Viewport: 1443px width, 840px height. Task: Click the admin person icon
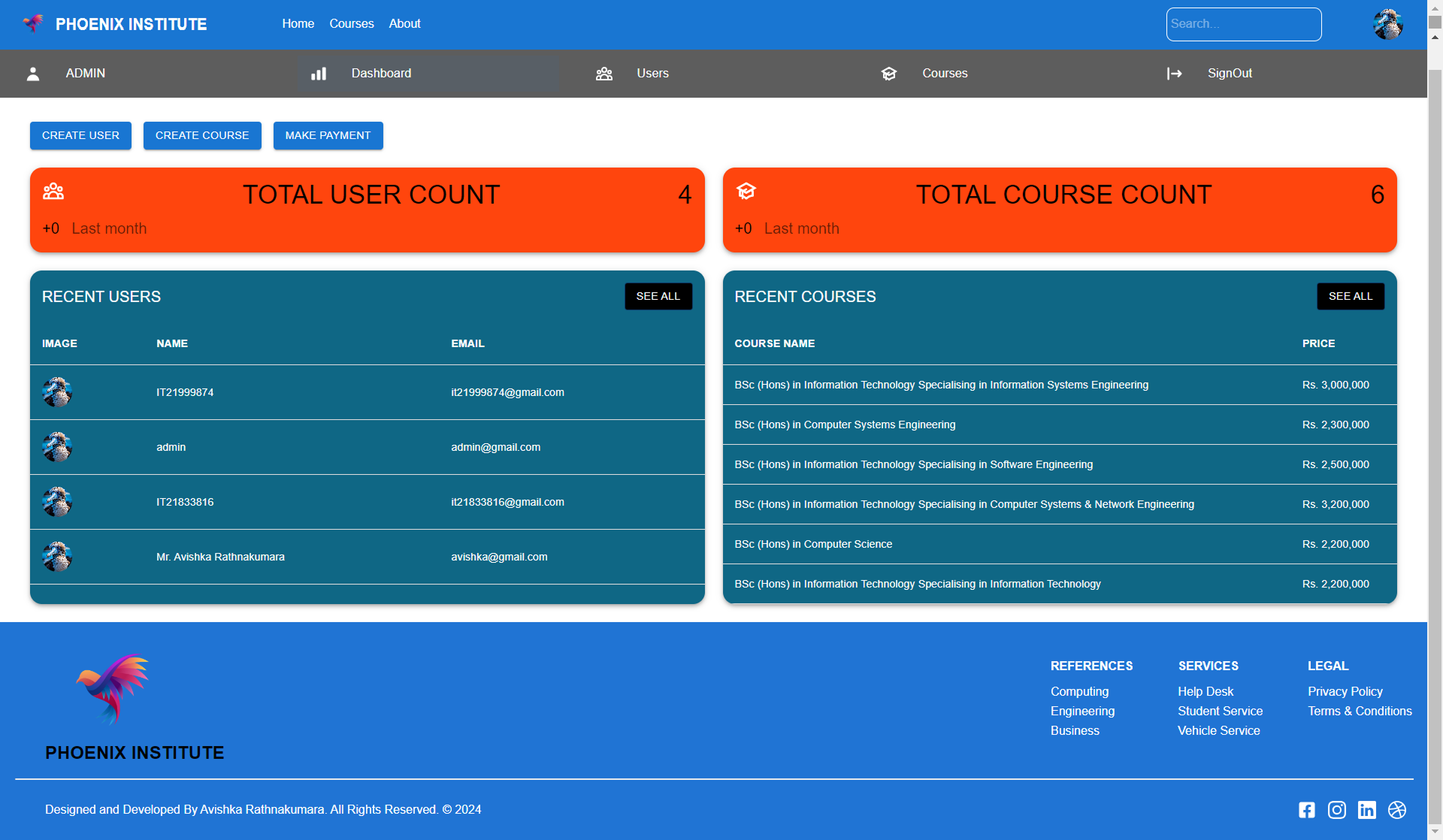[x=32, y=73]
